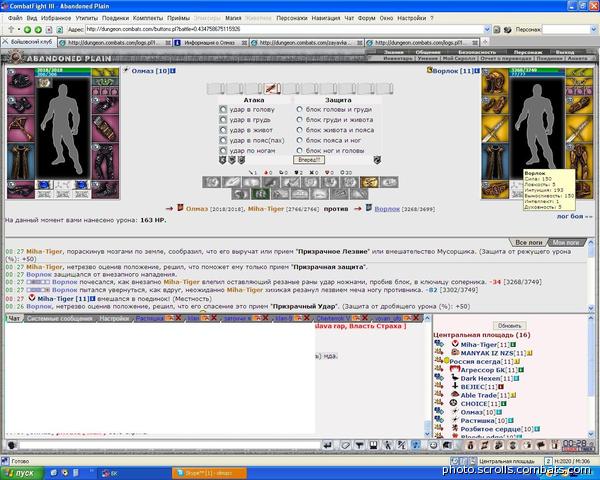Screen dimensions: 600x480
Task: Open the Поединки menu
Action: [116, 18]
